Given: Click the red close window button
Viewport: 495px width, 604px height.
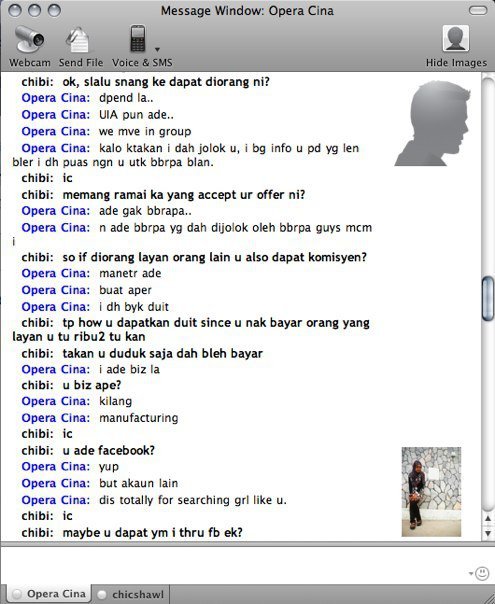Looking at the screenshot, I should pyautogui.click(x=15, y=10).
